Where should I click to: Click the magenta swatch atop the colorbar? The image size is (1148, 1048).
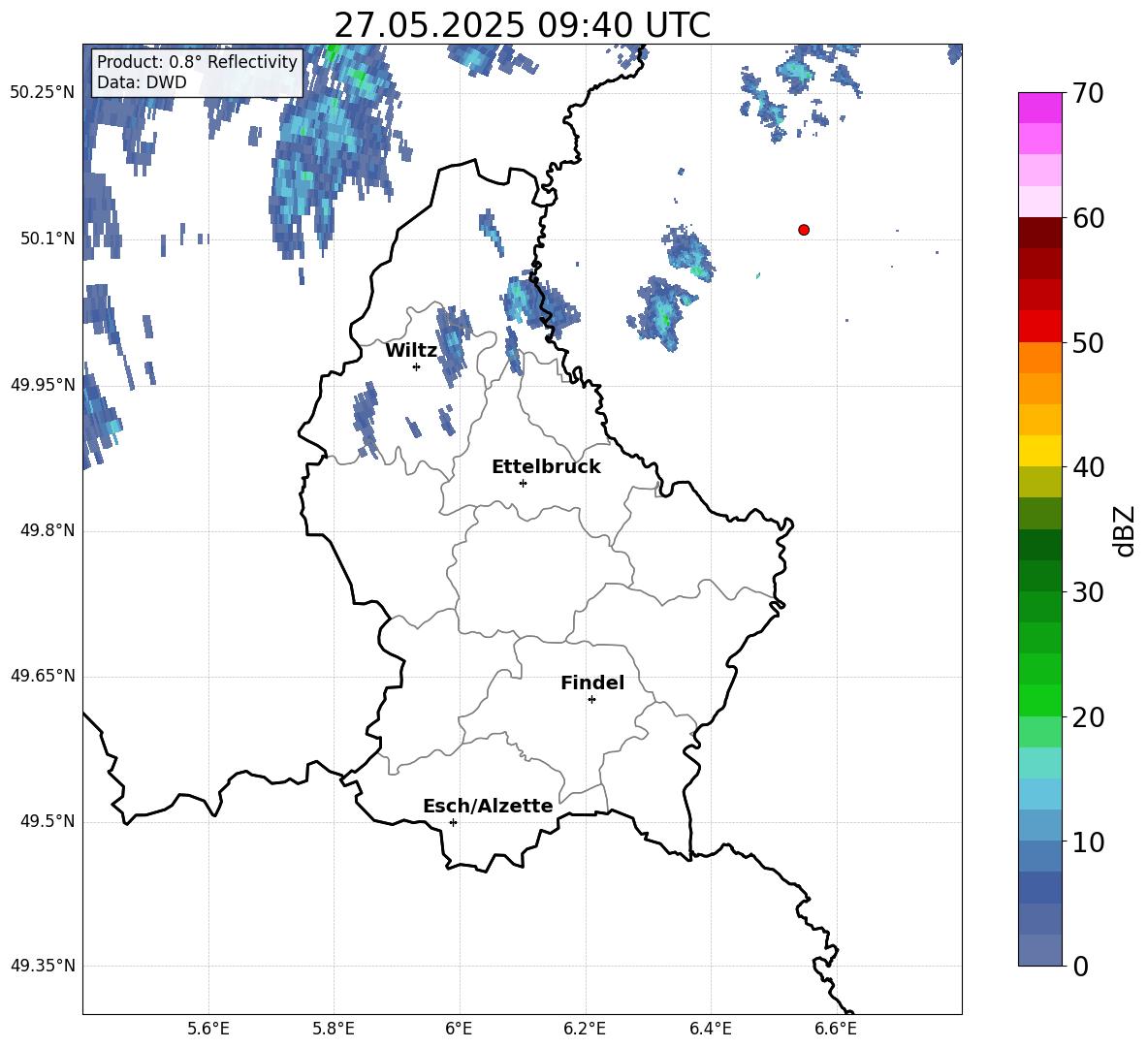coord(1039,109)
